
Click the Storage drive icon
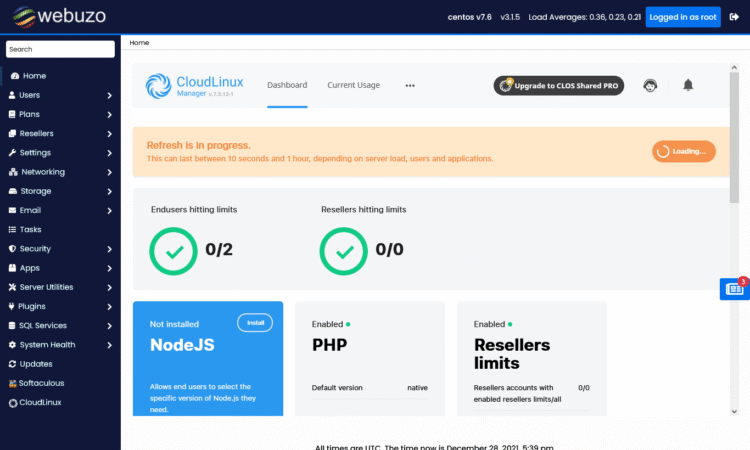point(13,191)
